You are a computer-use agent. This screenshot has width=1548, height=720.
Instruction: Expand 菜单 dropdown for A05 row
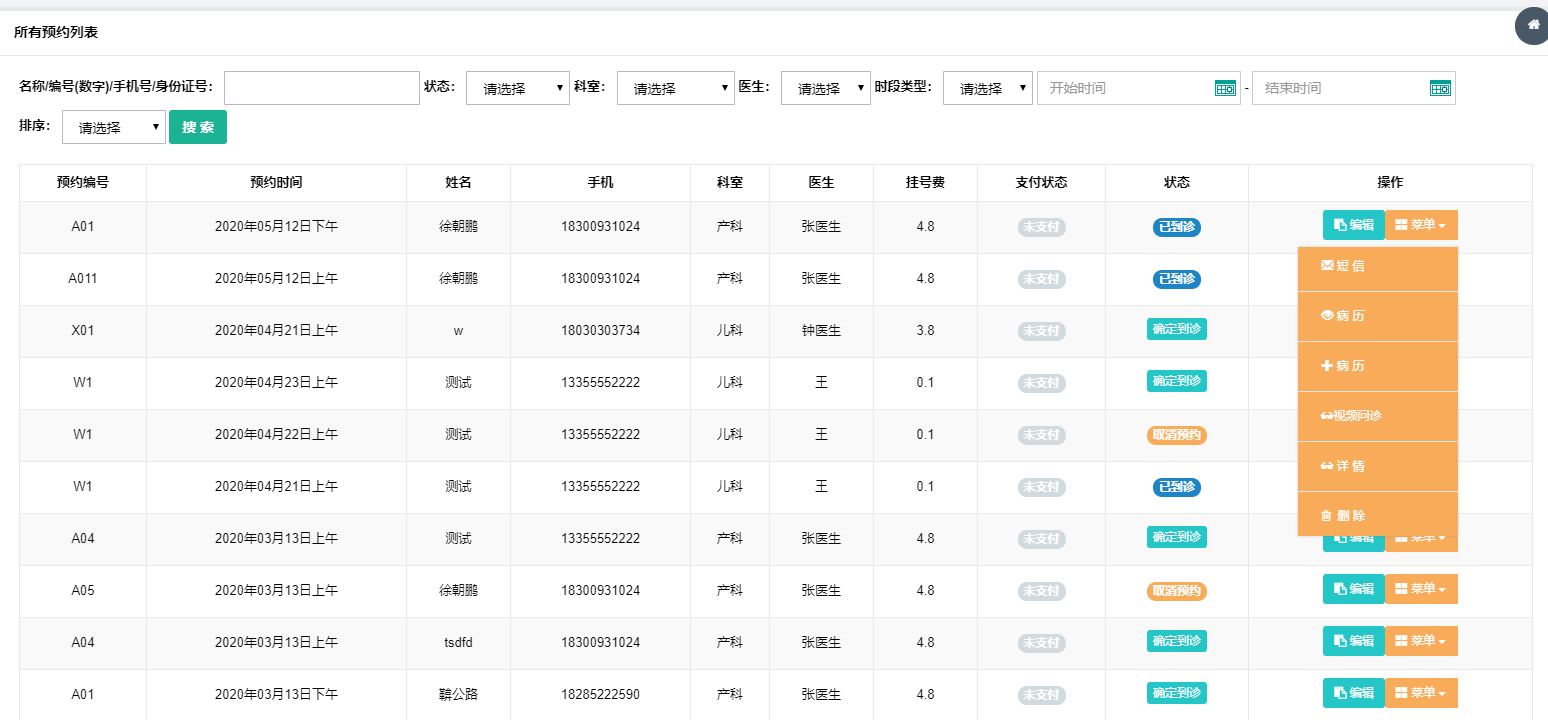click(x=1421, y=589)
